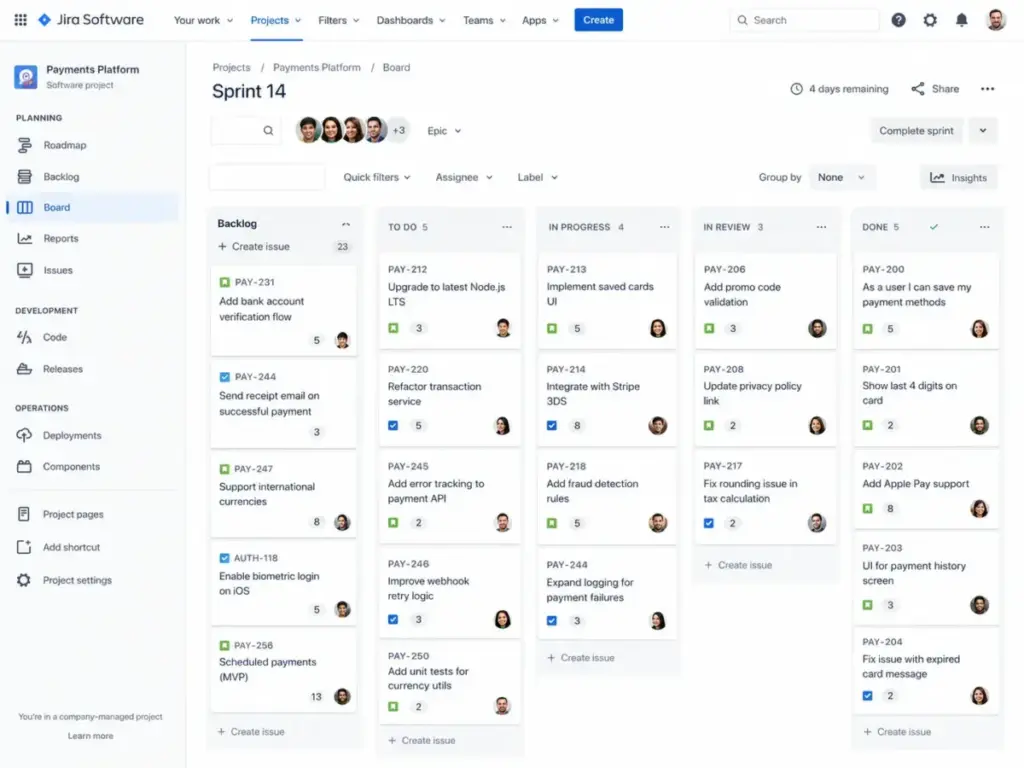The width and height of the screenshot is (1024, 768).
Task: Click the Project pages icon
Action: pos(24,514)
